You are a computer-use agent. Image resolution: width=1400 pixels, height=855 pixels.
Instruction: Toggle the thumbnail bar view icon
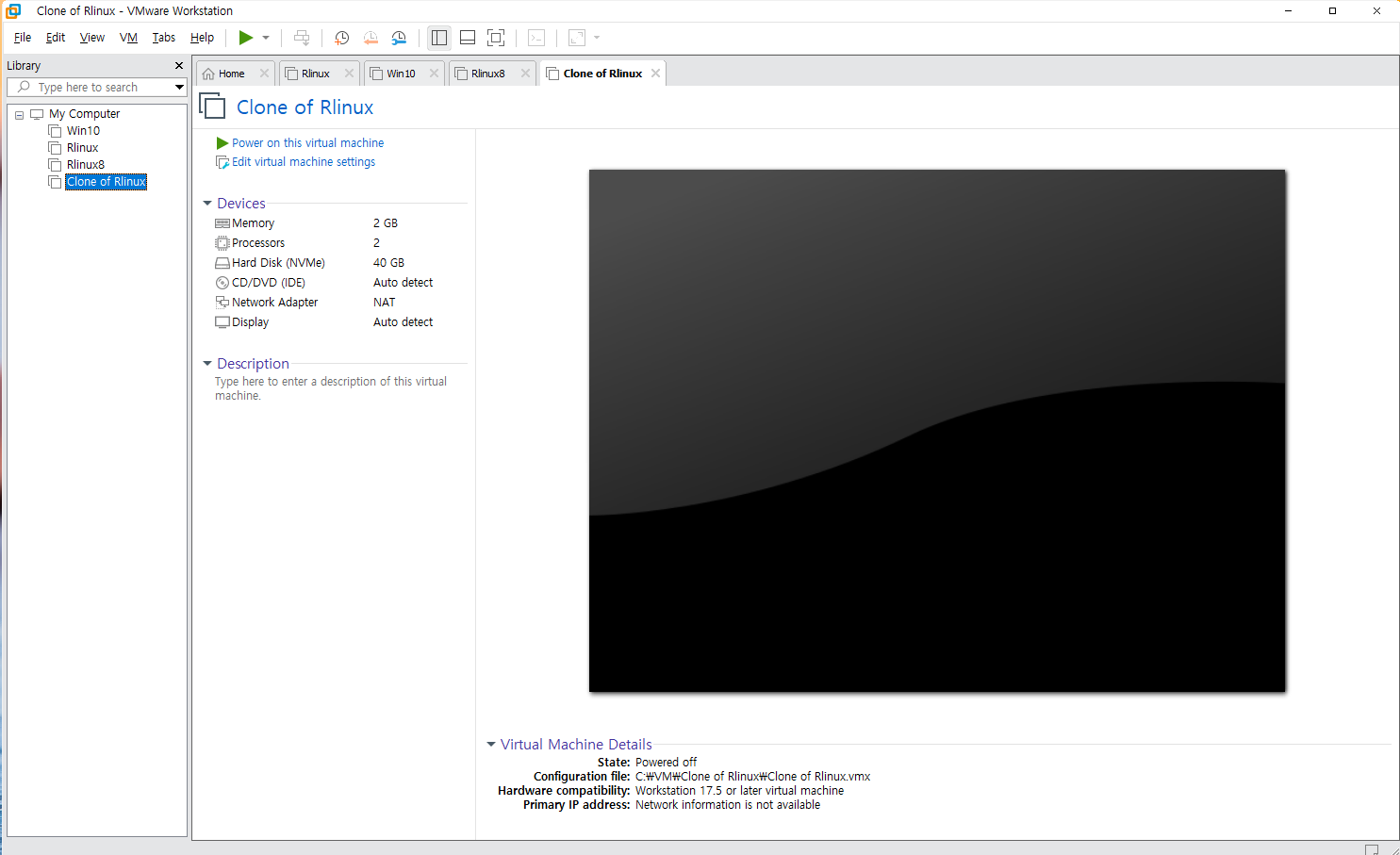click(x=468, y=38)
